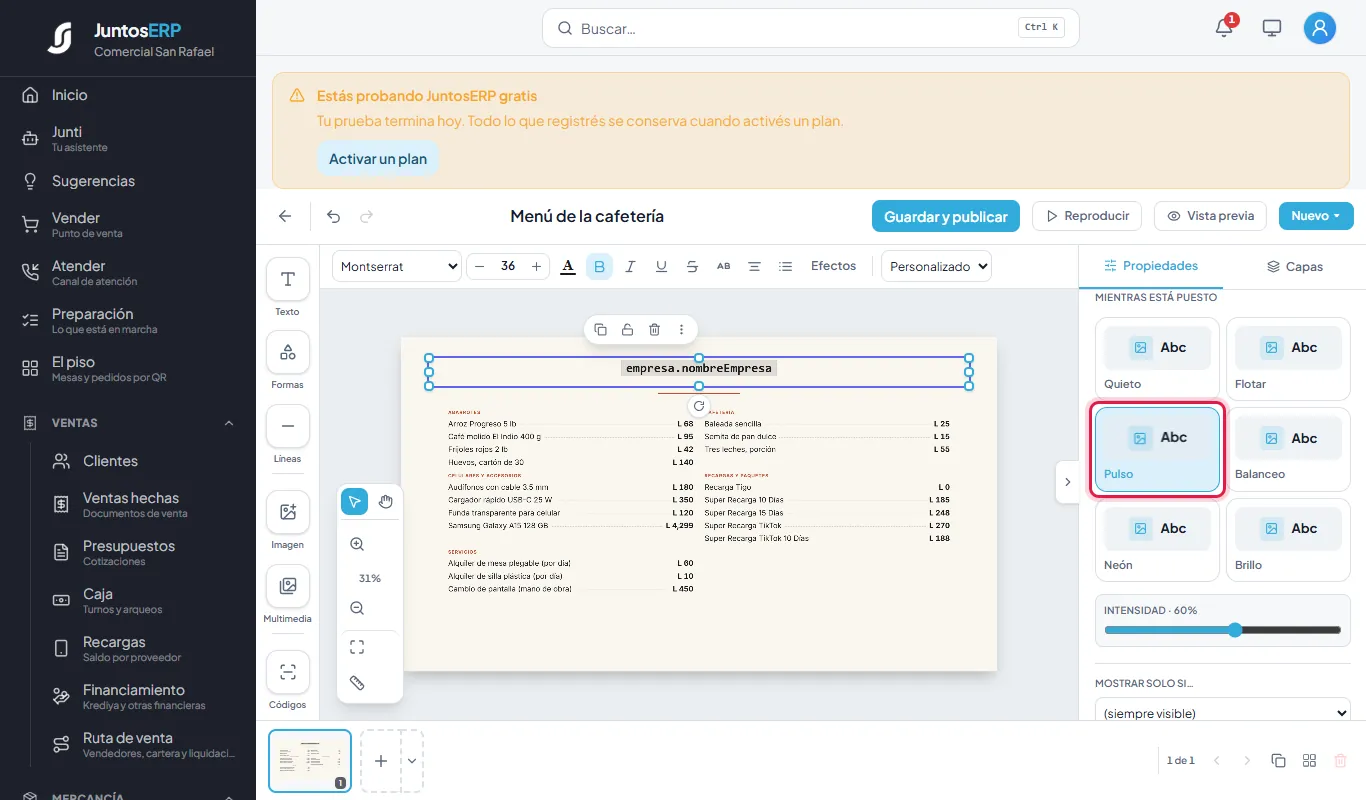The image size is (1366, 800).
Task: Apply italic formatting
Action: click(630, 266)
